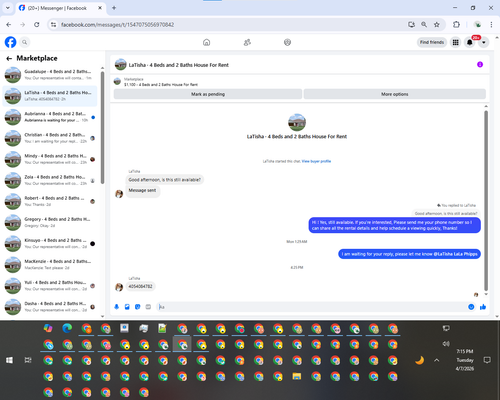Click the back arrow beside Marketplace
The width and height of the screenshot is (500, 400).
point(9,59)
